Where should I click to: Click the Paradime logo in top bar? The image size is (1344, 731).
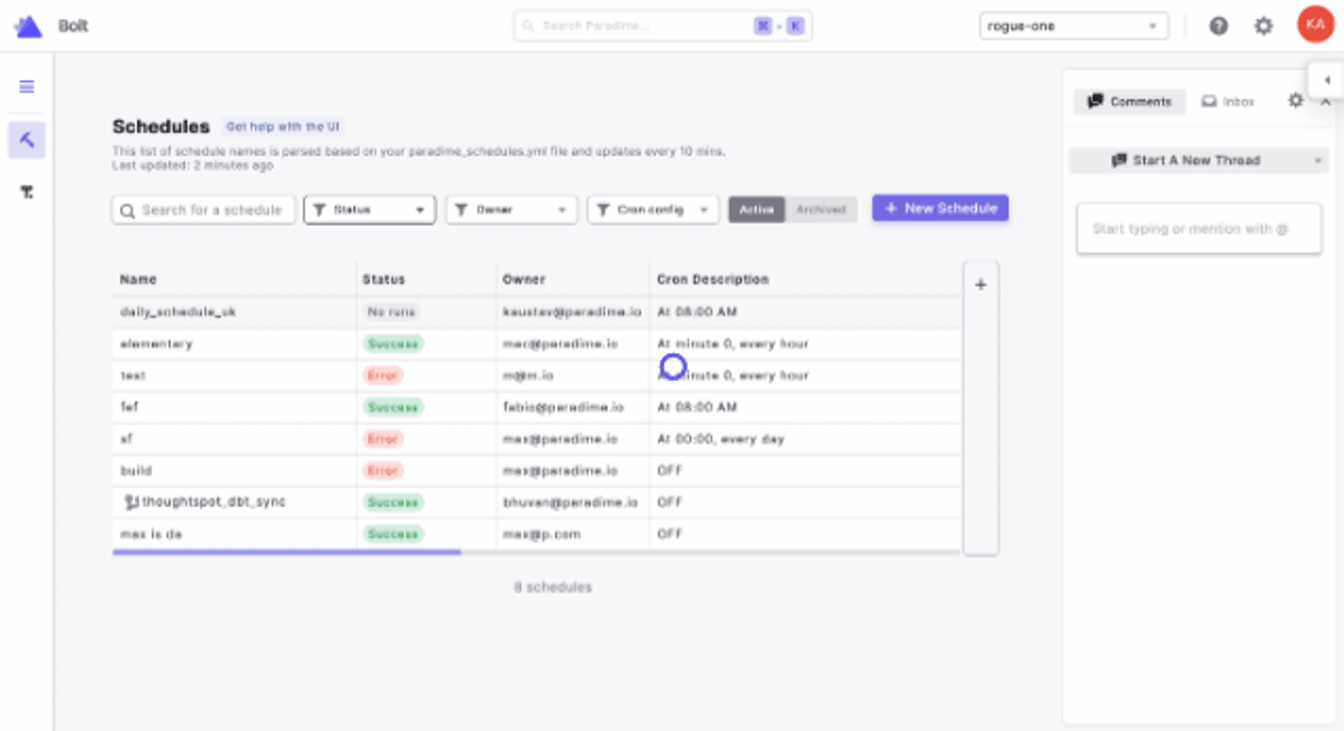[x=28, y=27]
